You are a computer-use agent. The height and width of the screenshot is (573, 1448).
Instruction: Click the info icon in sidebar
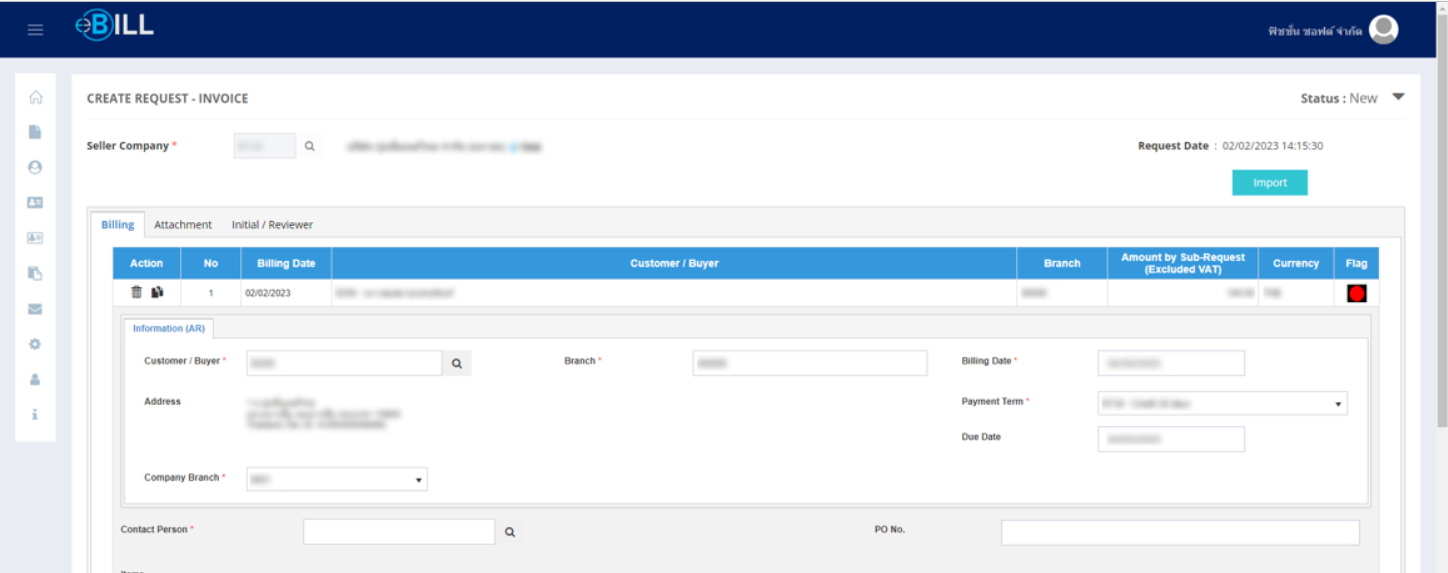[35, 414]
